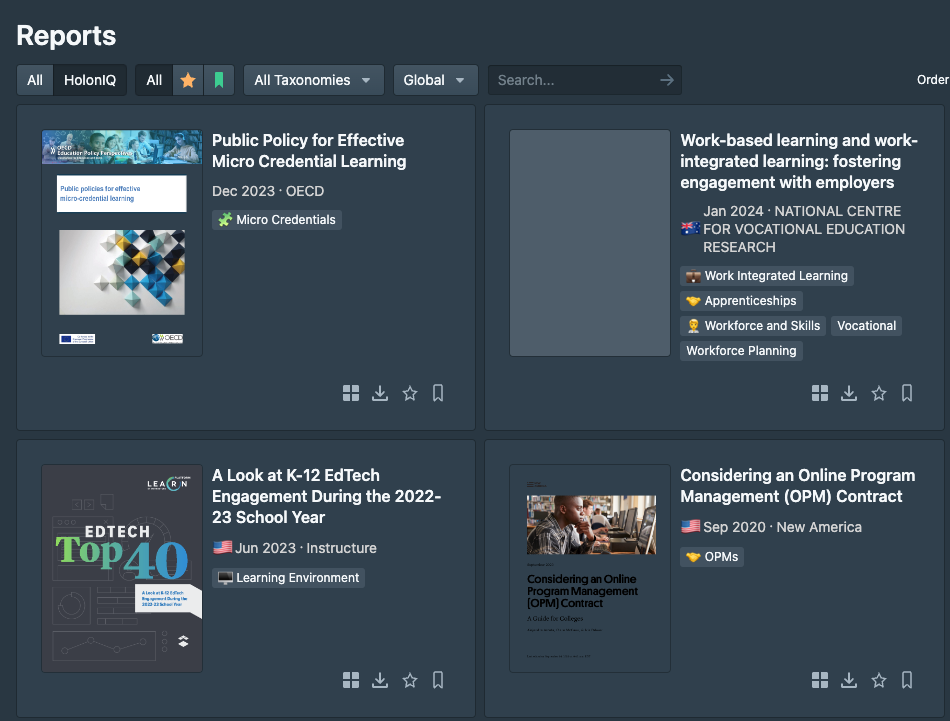This screenshot has height=721, width=950.
Task: Expand the All Taxonomies dropdown
Action: point(313,80)
